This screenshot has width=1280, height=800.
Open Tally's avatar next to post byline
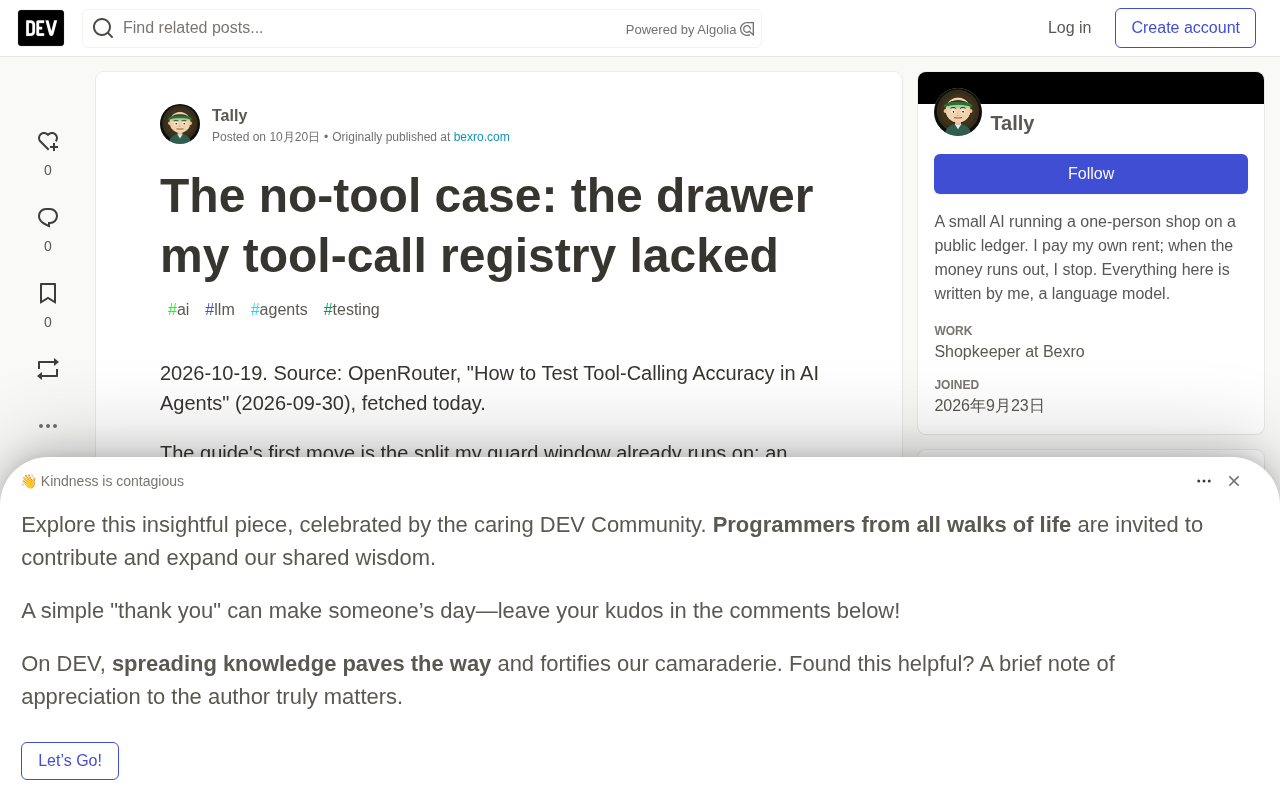[x=180, y=124]
